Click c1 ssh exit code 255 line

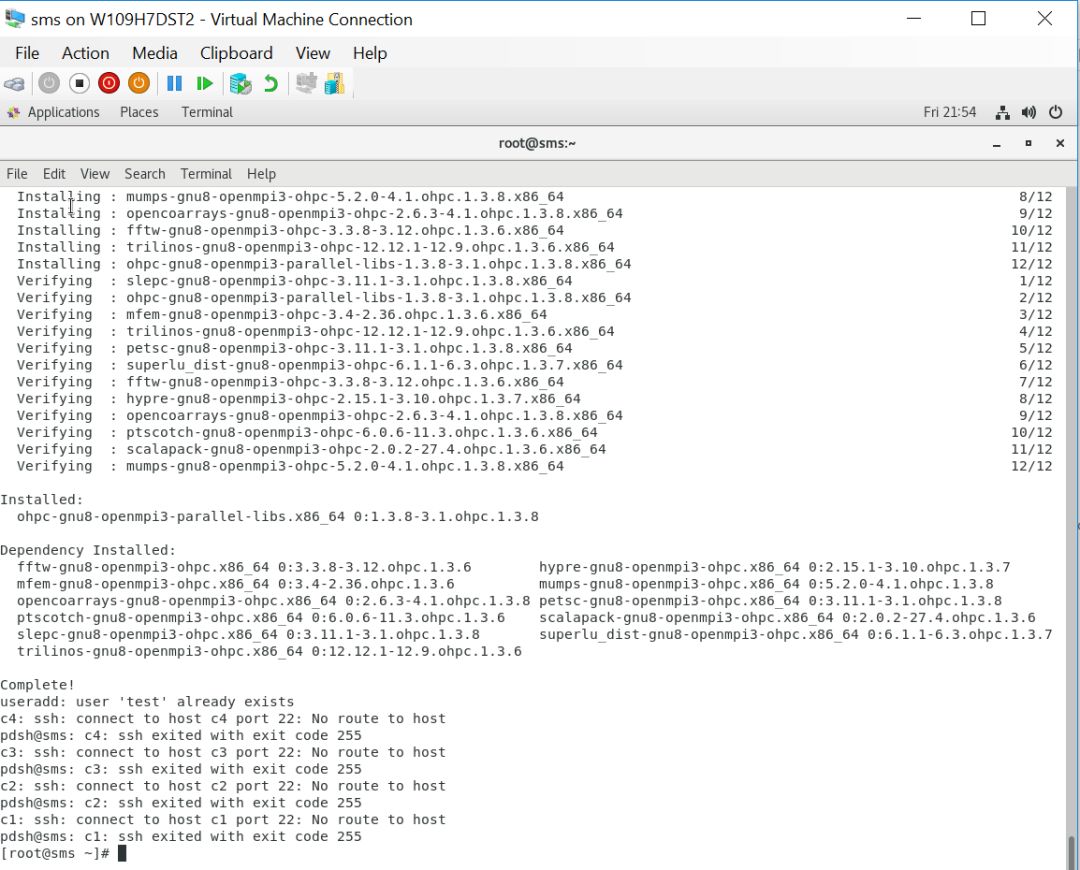(x=181, y=836)
